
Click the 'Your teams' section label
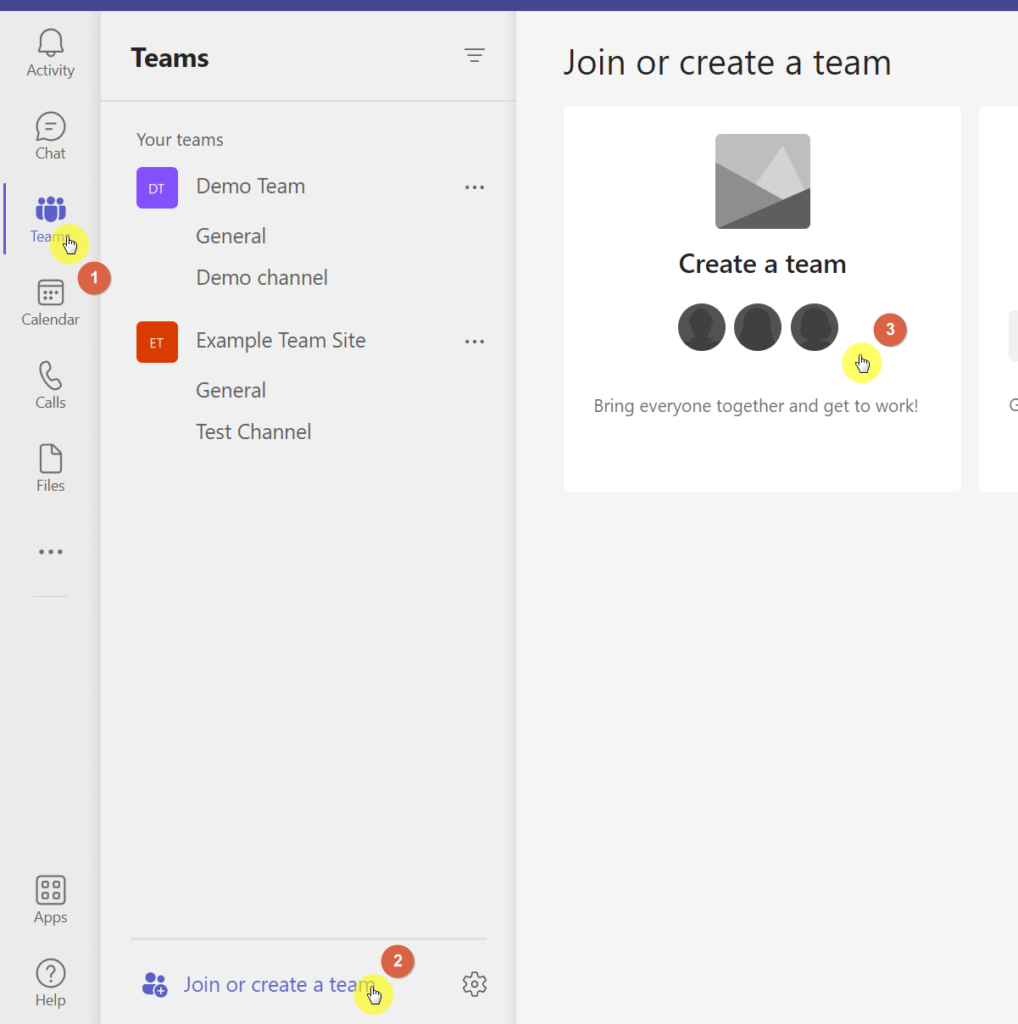pos(180,140)
